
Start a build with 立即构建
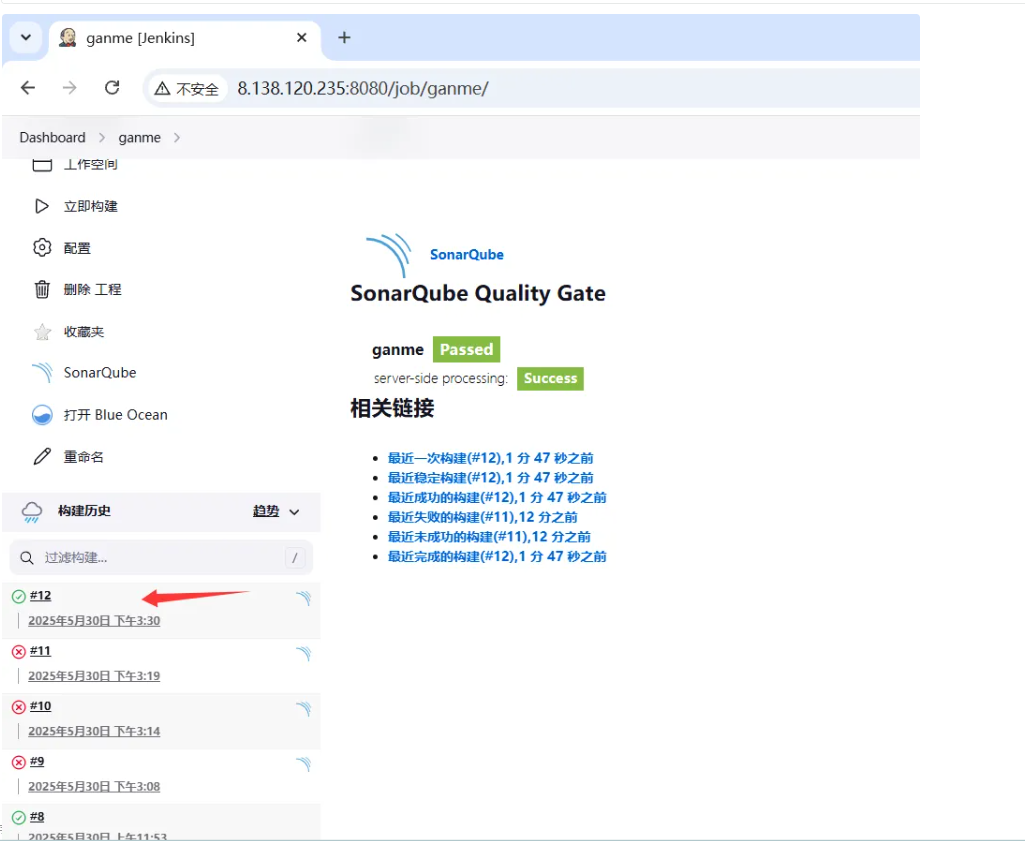(90, 206)
